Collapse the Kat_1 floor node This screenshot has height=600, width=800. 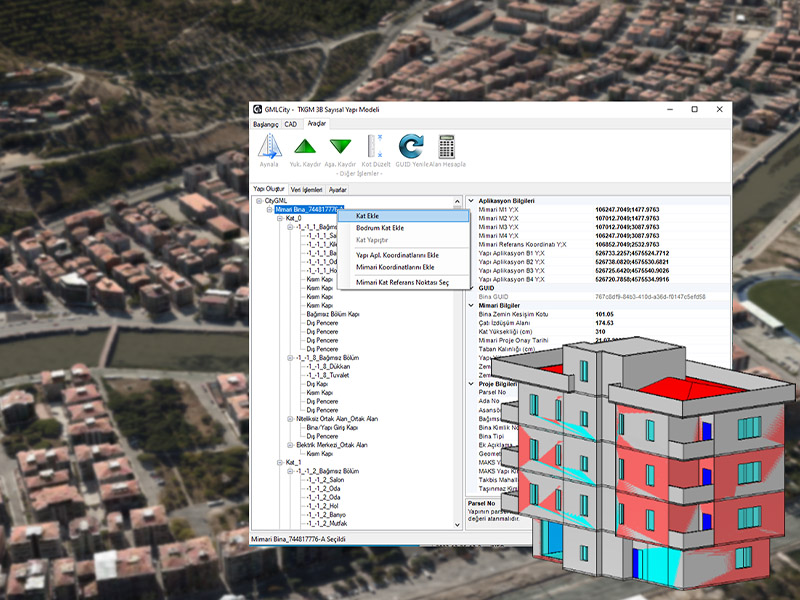[279, 463]
